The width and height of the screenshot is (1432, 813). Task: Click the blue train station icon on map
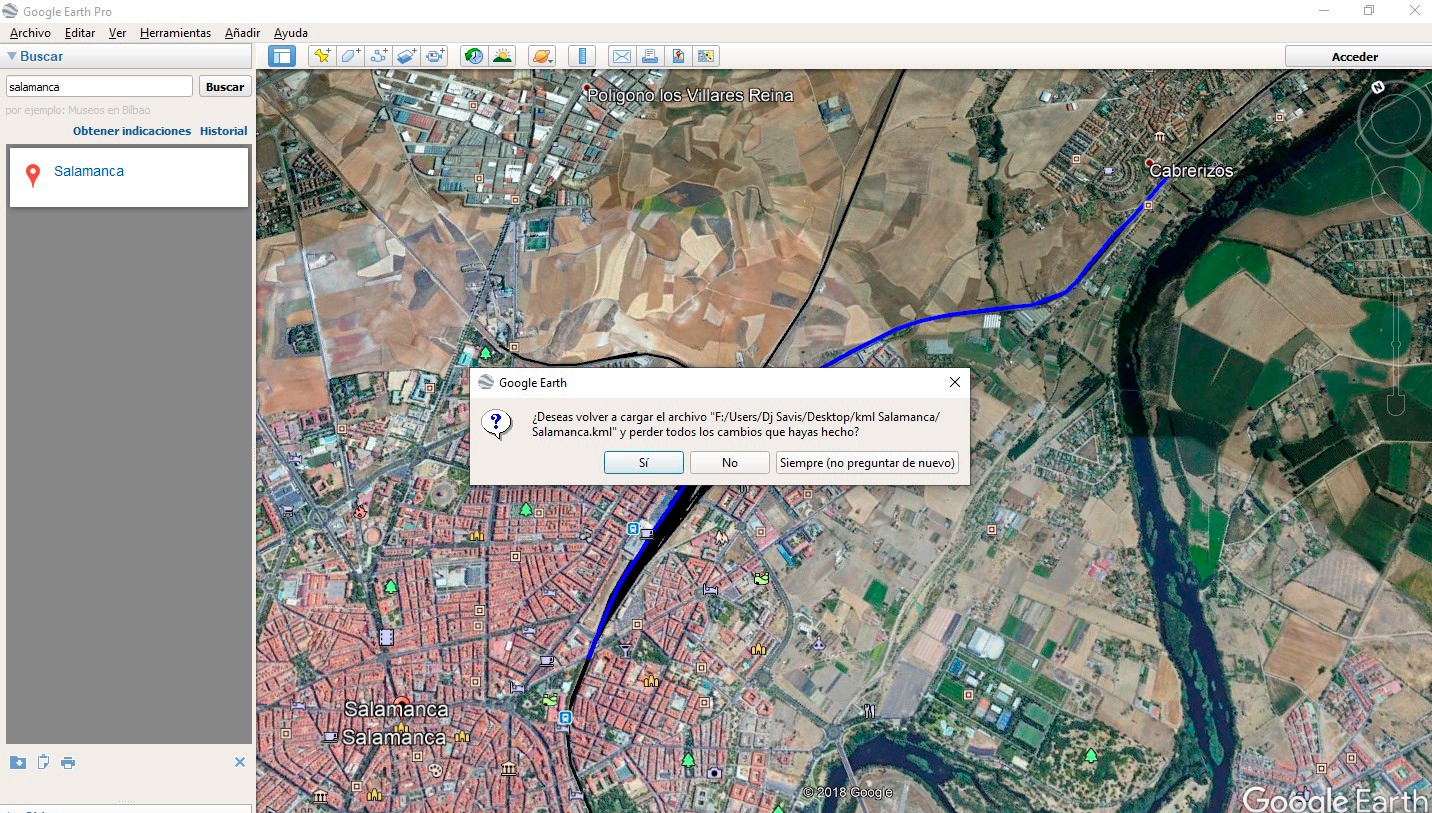click(x=632, y=527)
